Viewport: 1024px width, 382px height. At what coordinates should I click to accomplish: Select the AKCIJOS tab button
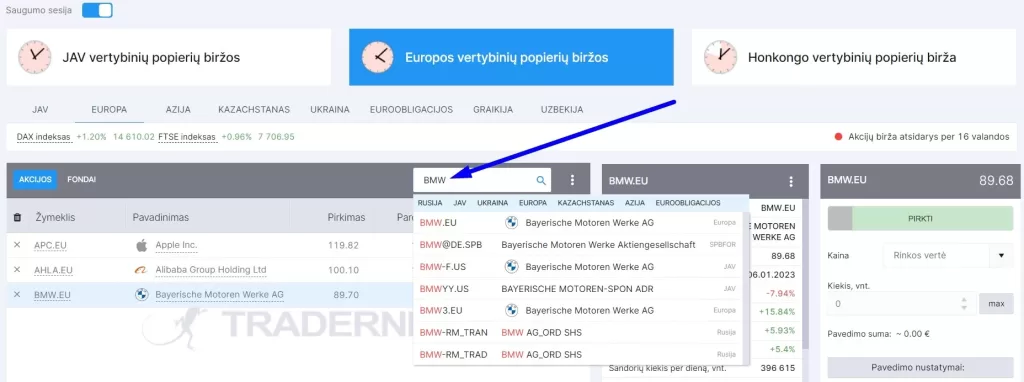click(35, 180)
